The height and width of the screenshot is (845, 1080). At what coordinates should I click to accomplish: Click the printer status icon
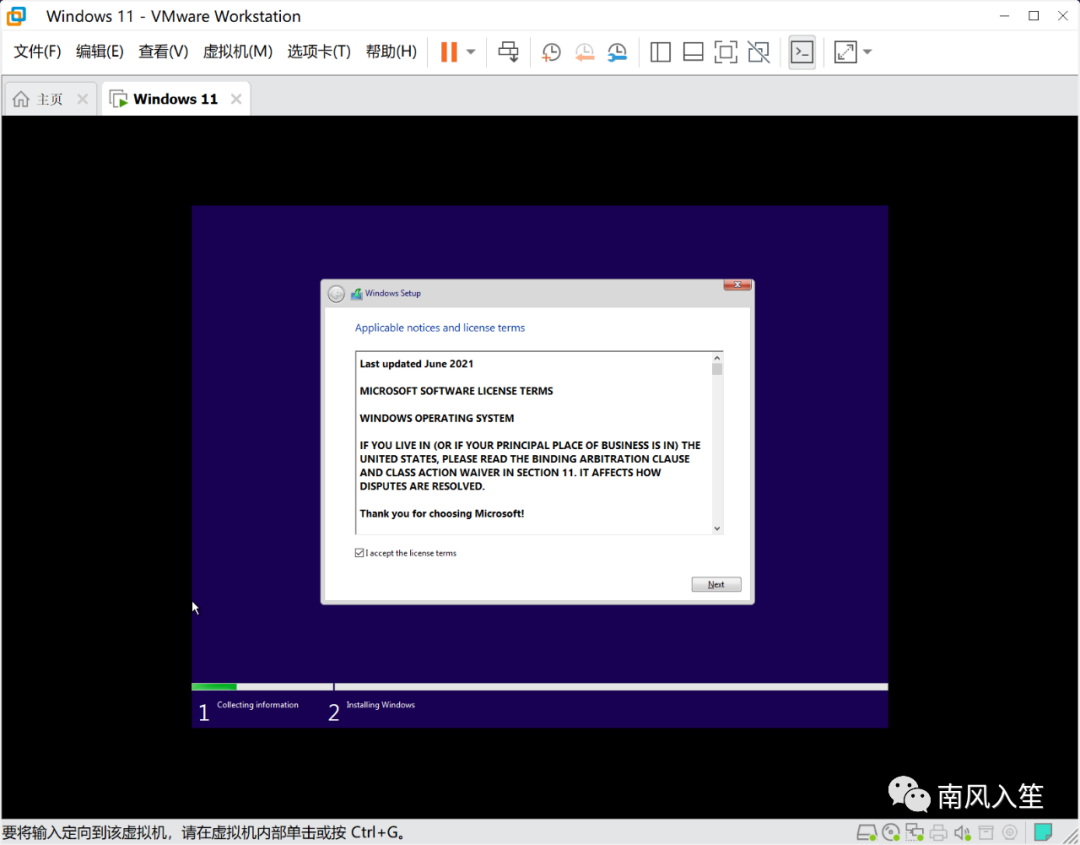point(938,833)
